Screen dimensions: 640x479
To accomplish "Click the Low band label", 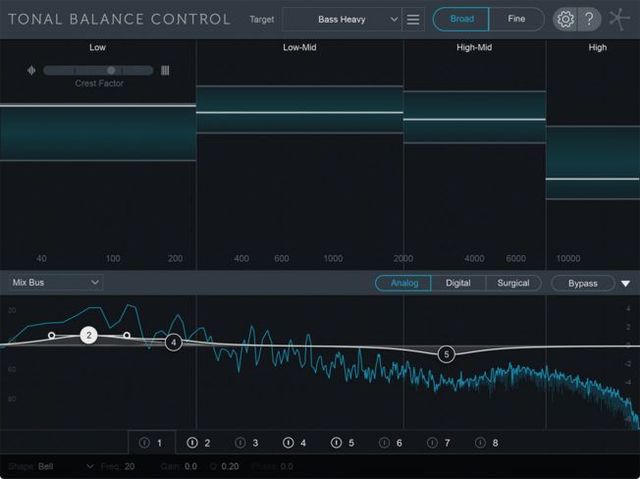I will 97,47.
